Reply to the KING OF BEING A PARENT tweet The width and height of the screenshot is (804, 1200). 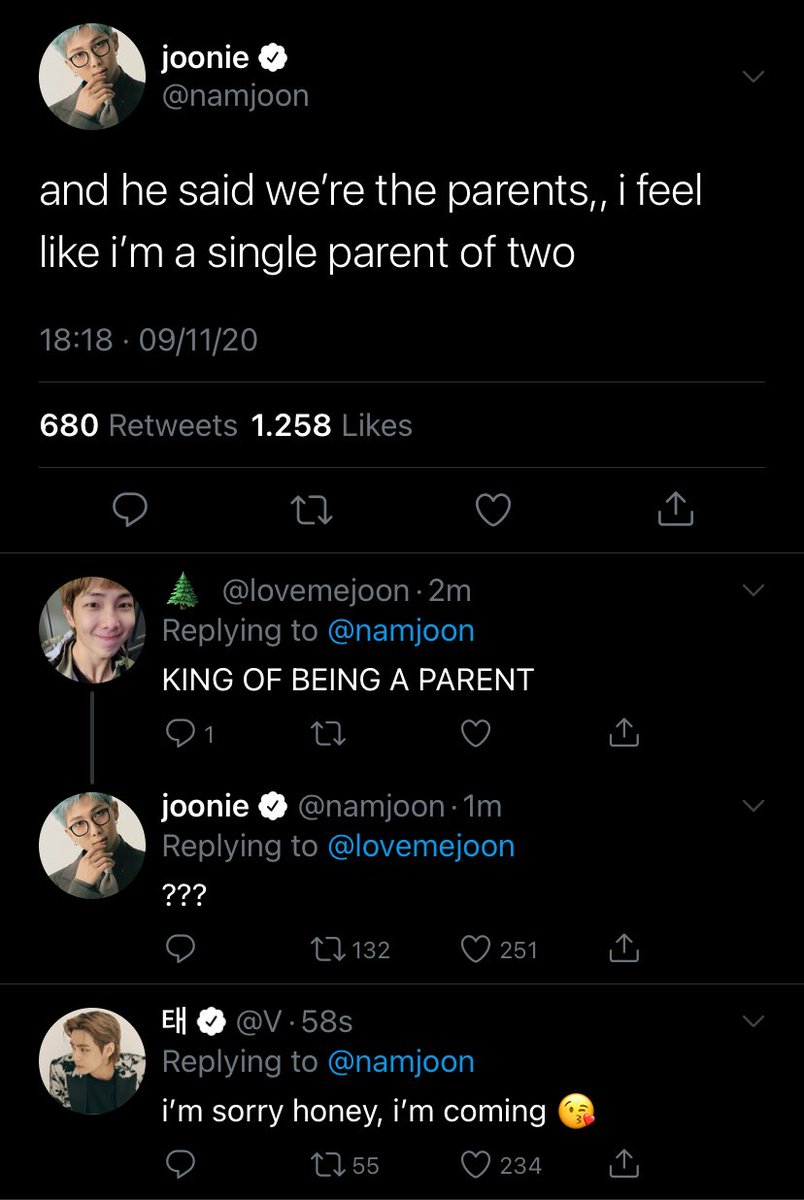(178, 735)
